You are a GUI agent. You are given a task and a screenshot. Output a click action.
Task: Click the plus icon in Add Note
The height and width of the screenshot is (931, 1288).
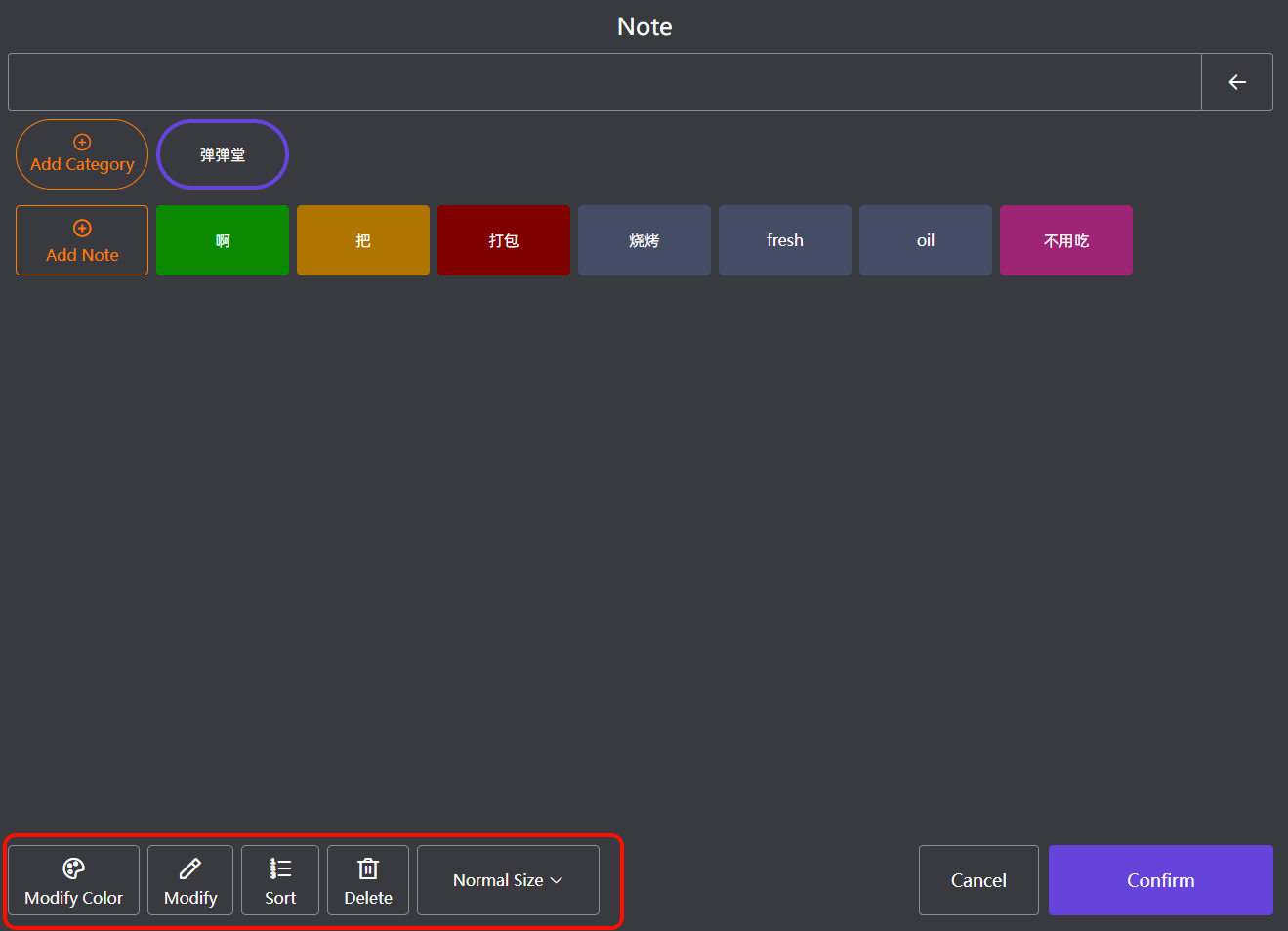pos(82,229)
